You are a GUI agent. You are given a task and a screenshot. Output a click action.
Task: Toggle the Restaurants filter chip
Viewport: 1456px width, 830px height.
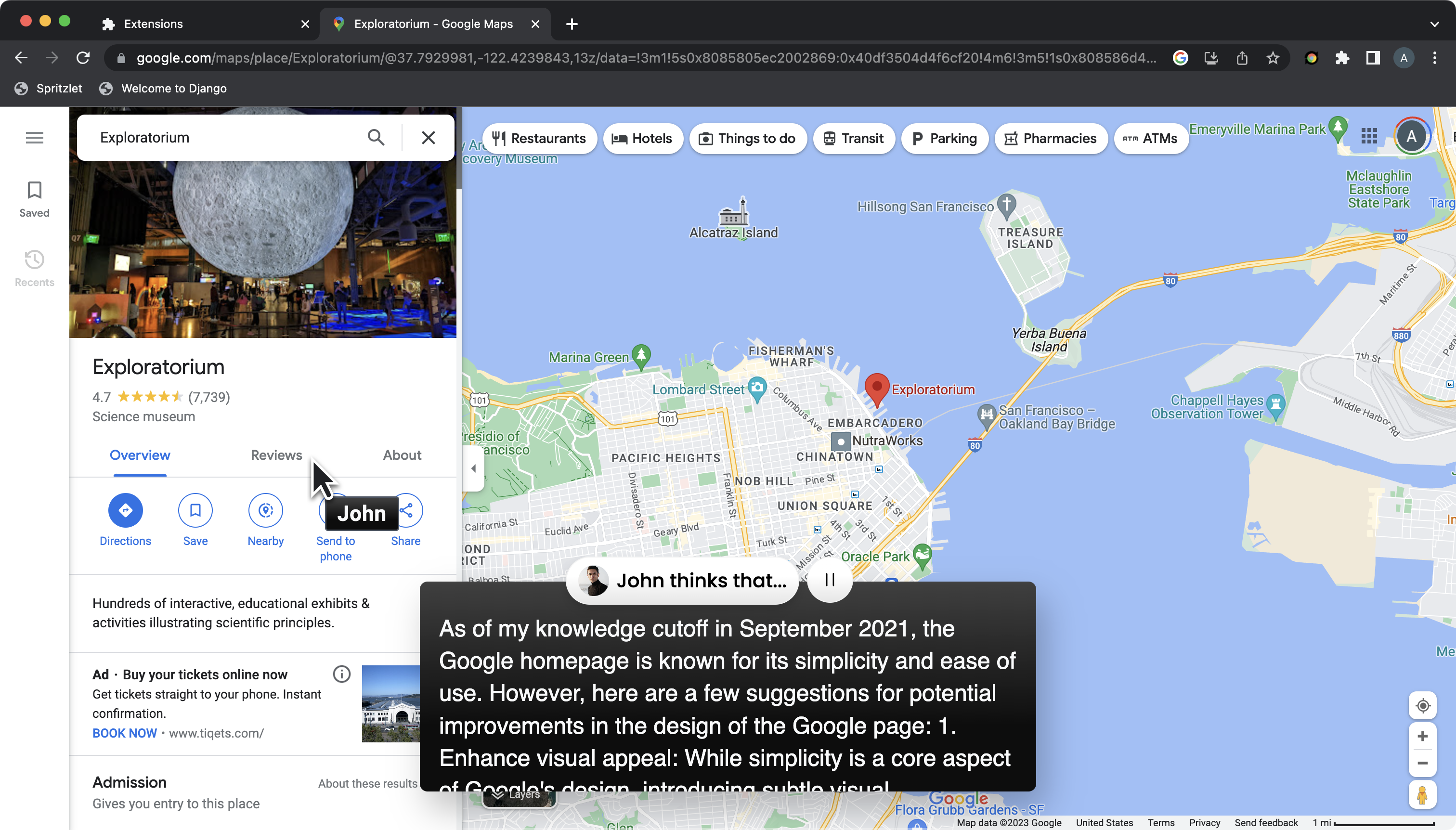click(539, 139)
